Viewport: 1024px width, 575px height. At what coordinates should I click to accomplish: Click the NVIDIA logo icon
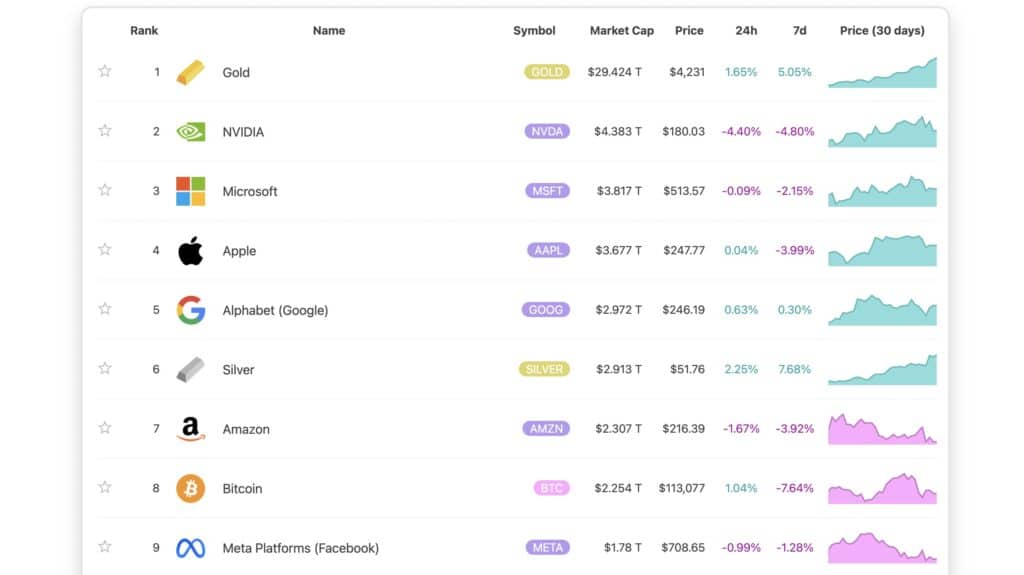[191, 132]
